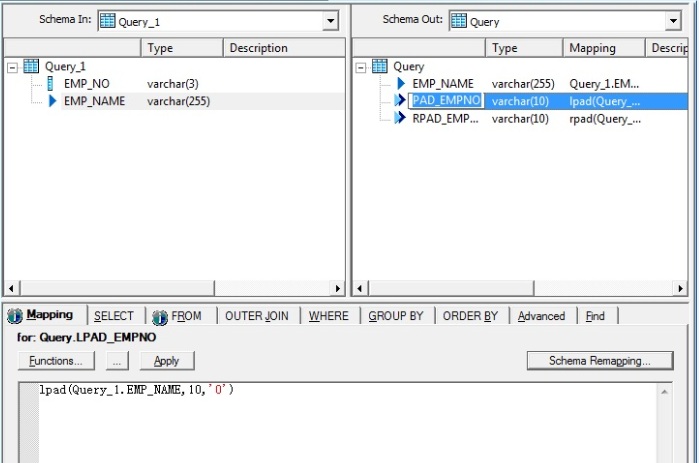This screenshot has width=699, height=463.
Task: Click right scroll arrow of Schema In pane
Action: click(x=337, y=288)
